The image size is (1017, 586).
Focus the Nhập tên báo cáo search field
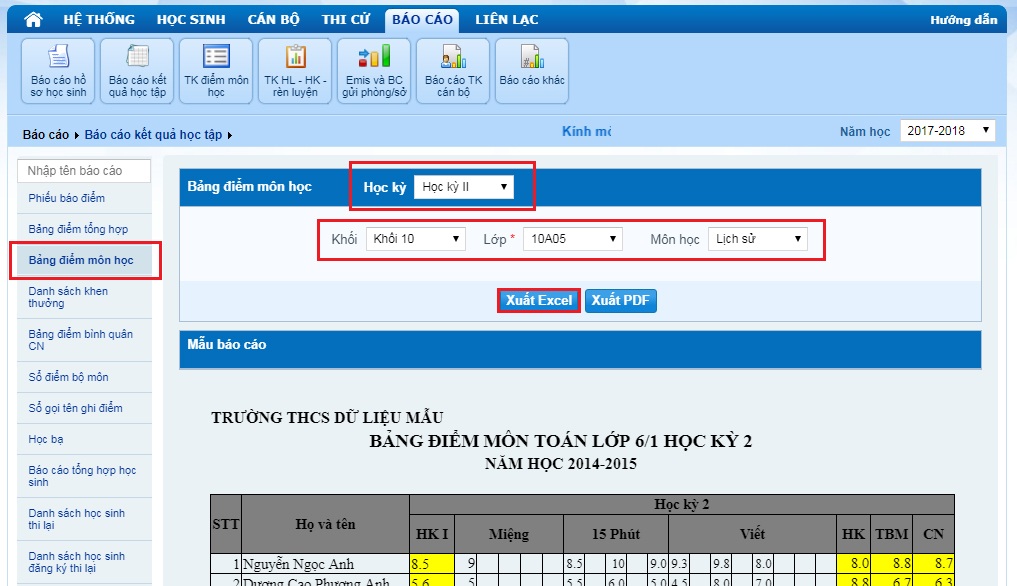[84, 171]
